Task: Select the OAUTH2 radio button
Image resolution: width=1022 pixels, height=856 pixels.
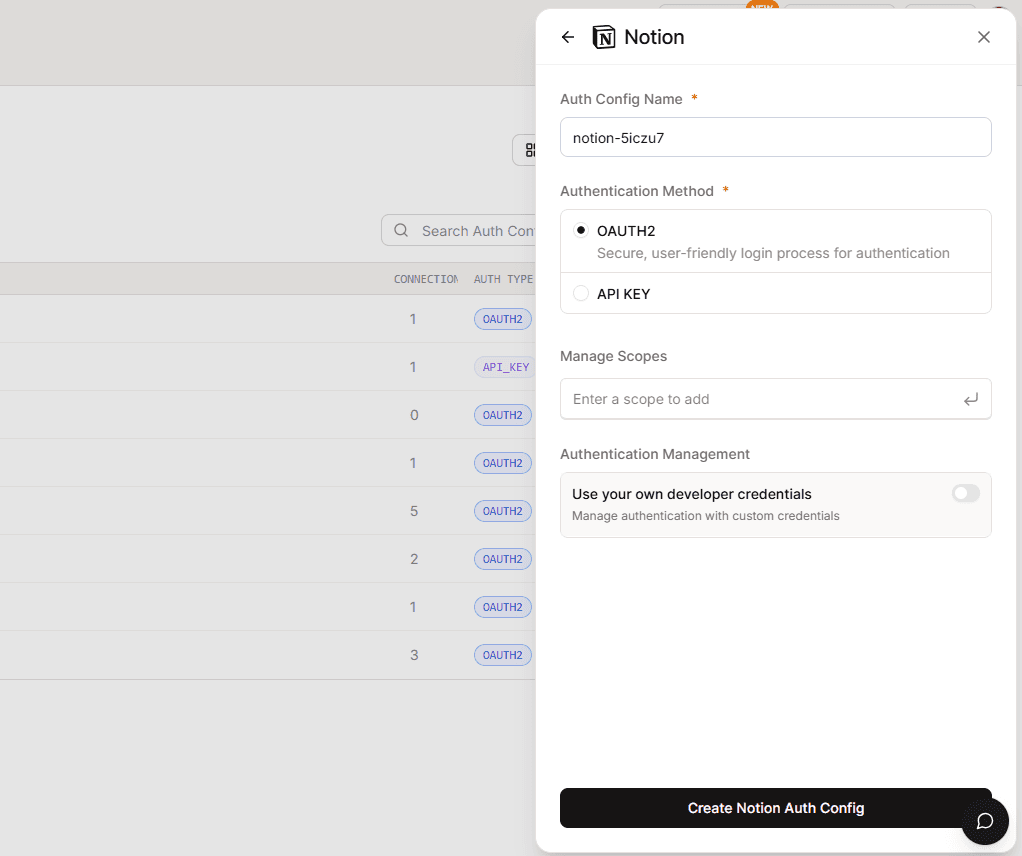Action: pyautogui.click(x=581, y=230)
